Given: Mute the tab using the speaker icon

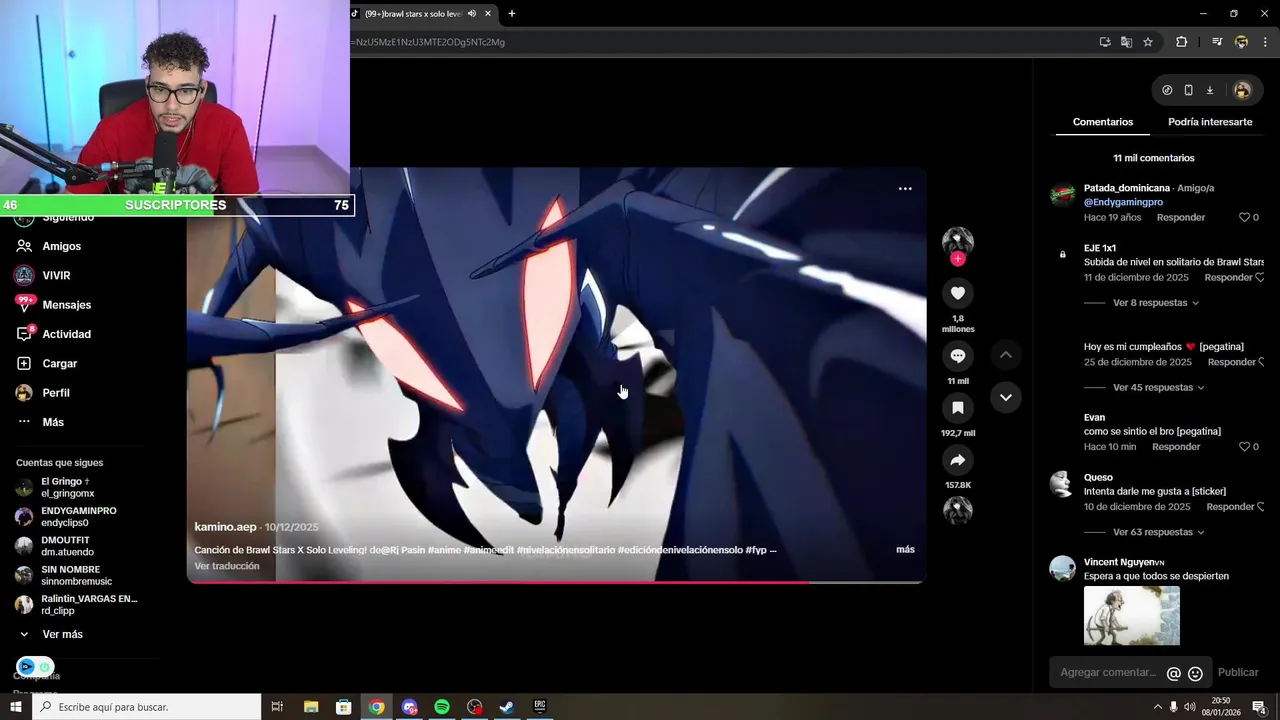Looking at the screenshot, I should 471,13.
